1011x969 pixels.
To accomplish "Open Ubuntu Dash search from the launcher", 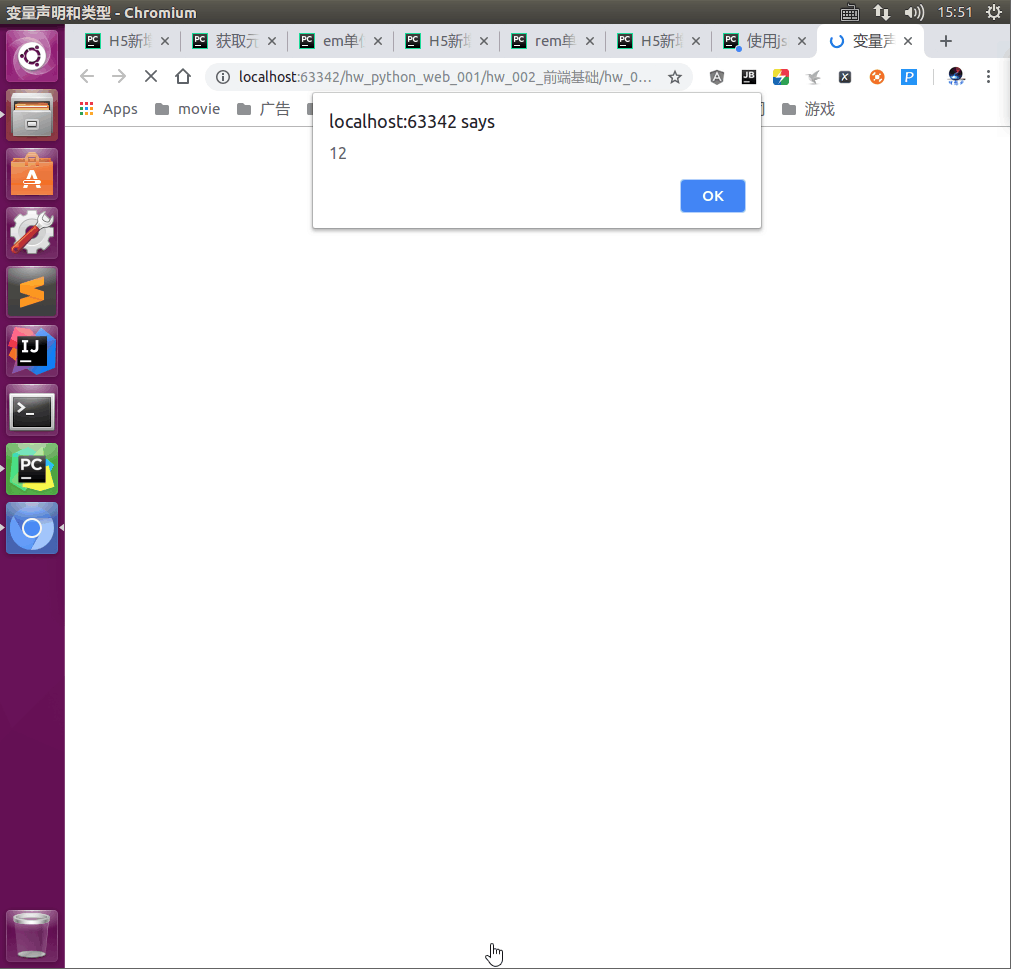I will pyautogui.click(x=32, y=56).
